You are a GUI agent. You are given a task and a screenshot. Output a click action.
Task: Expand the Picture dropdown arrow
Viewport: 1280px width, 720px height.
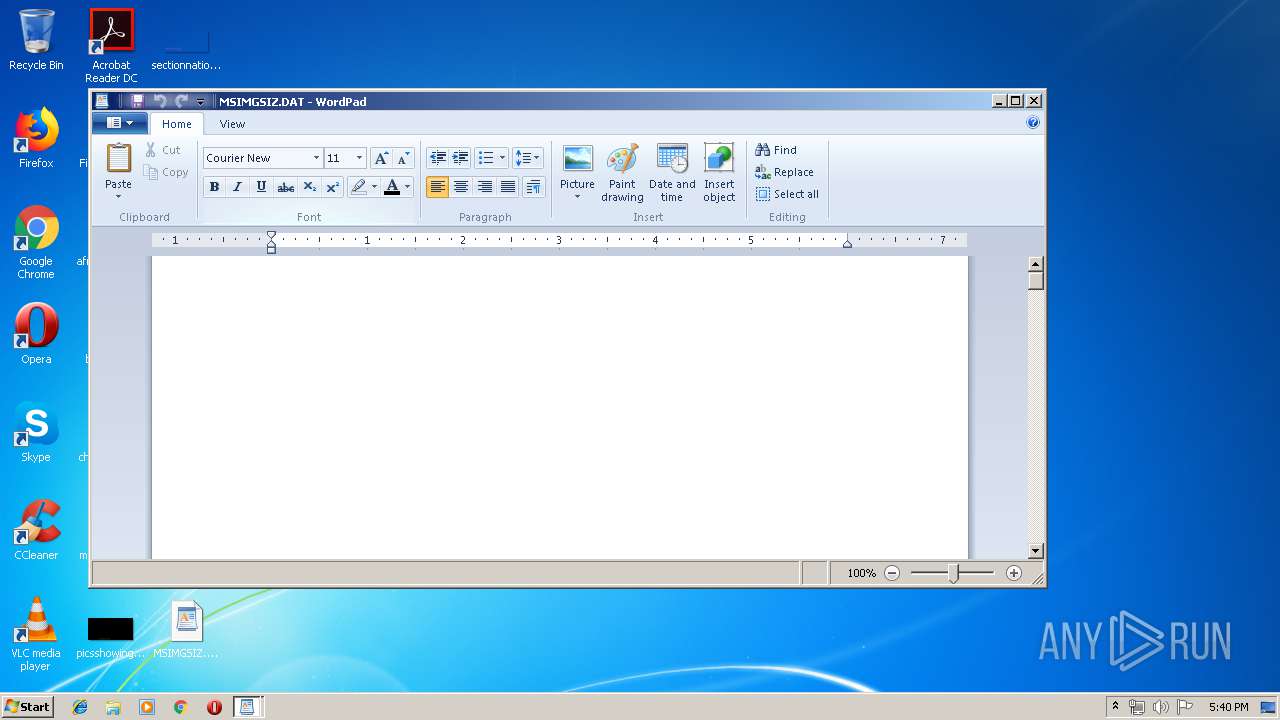[577, 196]
